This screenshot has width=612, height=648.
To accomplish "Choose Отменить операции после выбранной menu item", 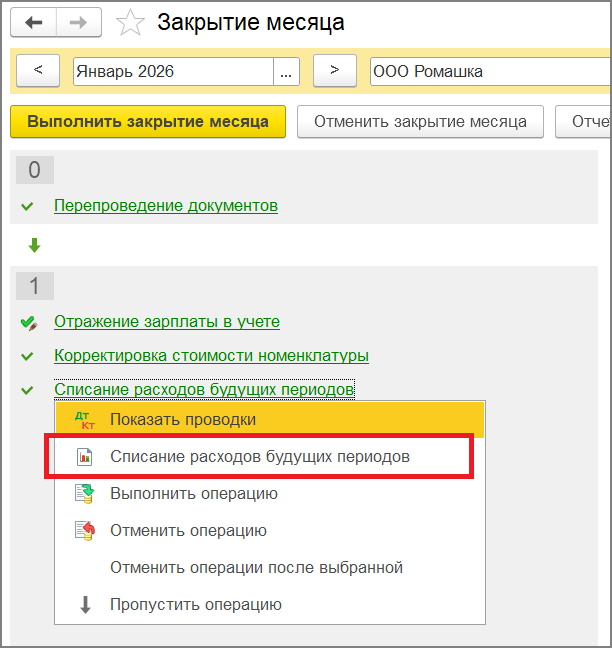I will [x=256, y=568].
